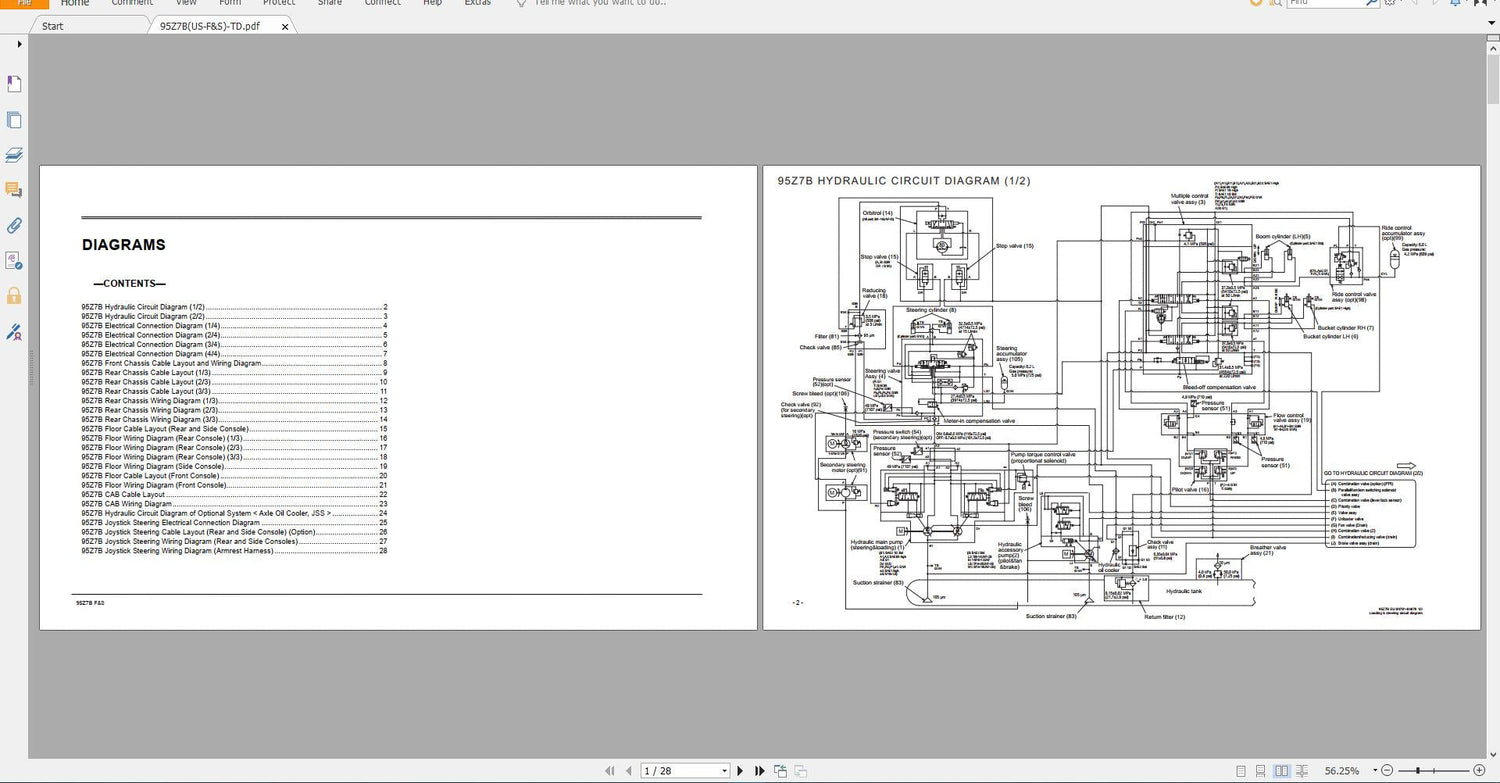Viewport: 1500px width, 783px height.
Task: Open the Bookmarks panel in sidebar
Action: [x=14, y=86]
